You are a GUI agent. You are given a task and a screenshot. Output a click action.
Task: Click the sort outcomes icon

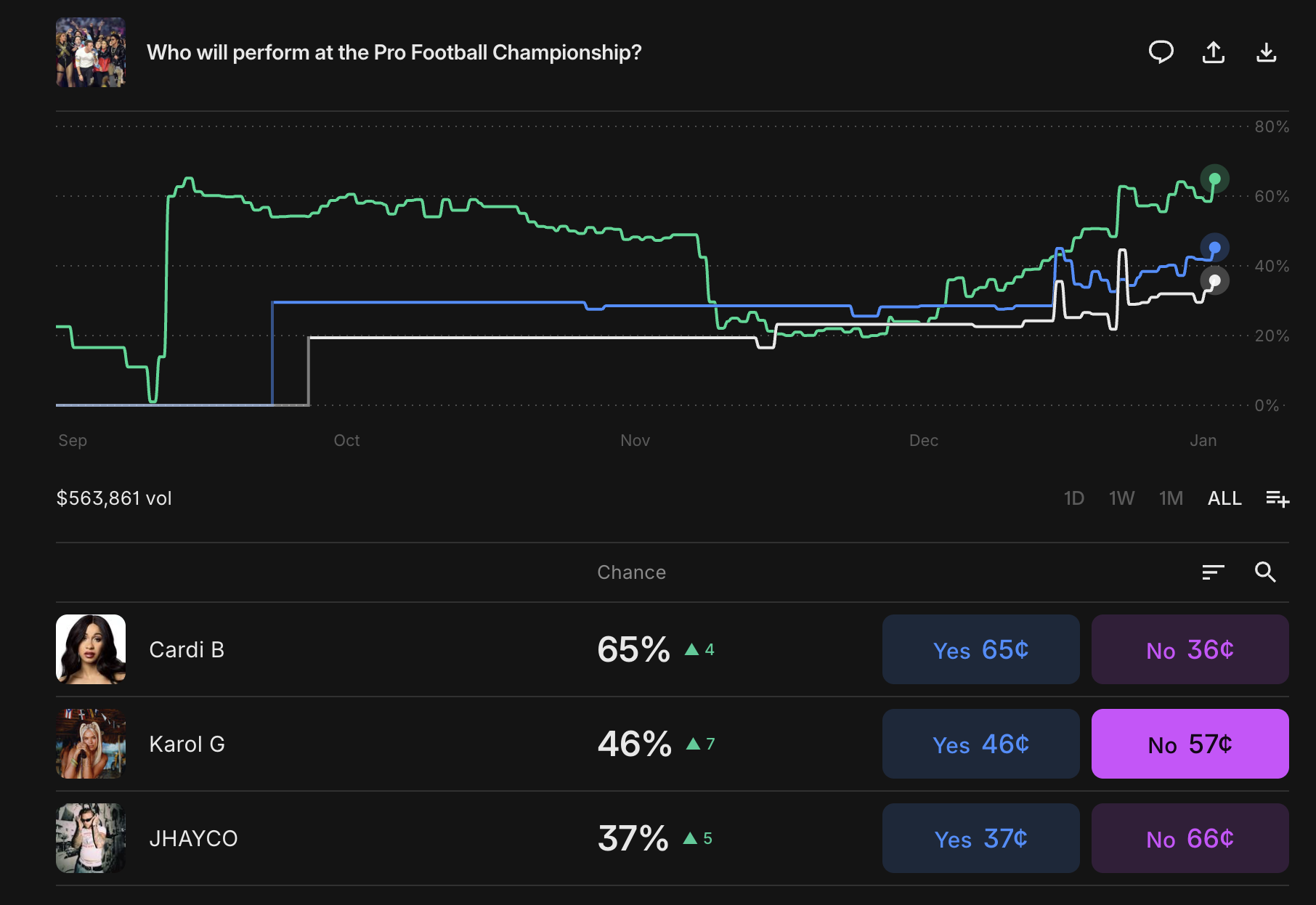1214,572
